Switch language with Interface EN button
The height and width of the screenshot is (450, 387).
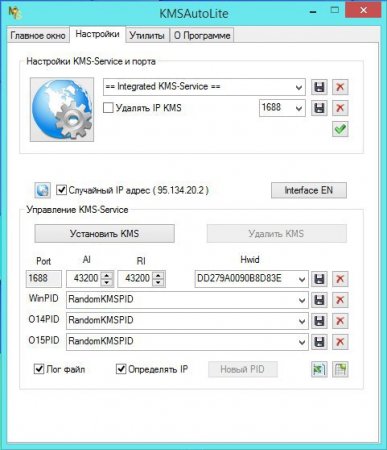[x=309, y=190]
